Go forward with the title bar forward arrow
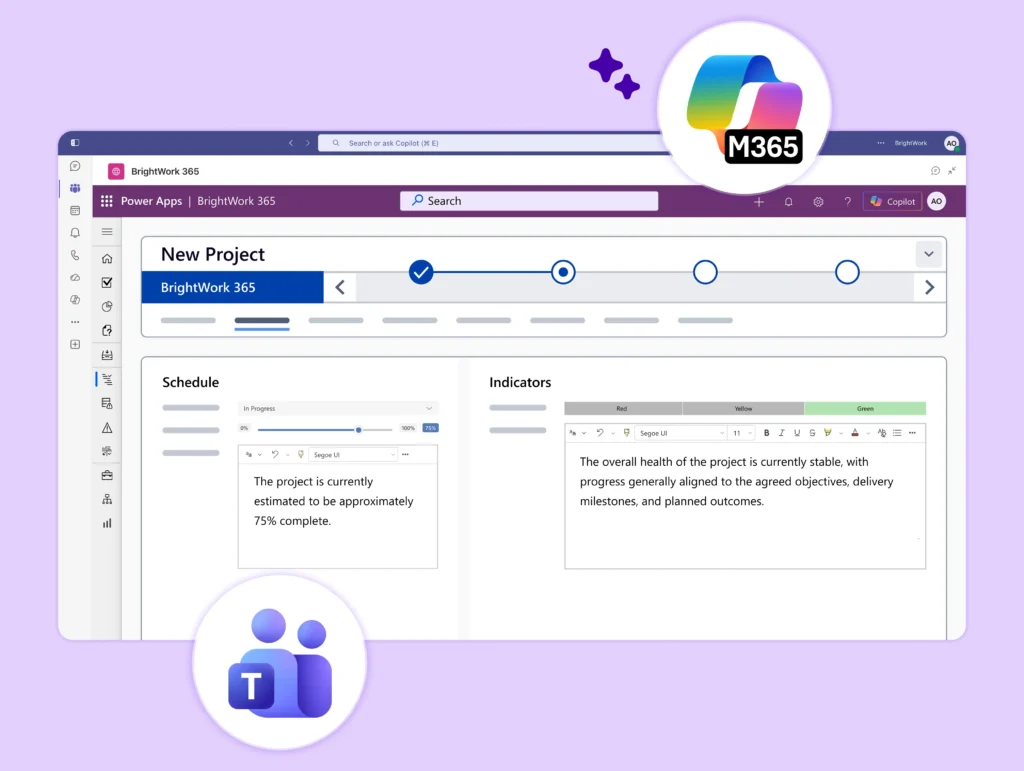Screen dimensions: 1024x771 [x=308, y=143]
